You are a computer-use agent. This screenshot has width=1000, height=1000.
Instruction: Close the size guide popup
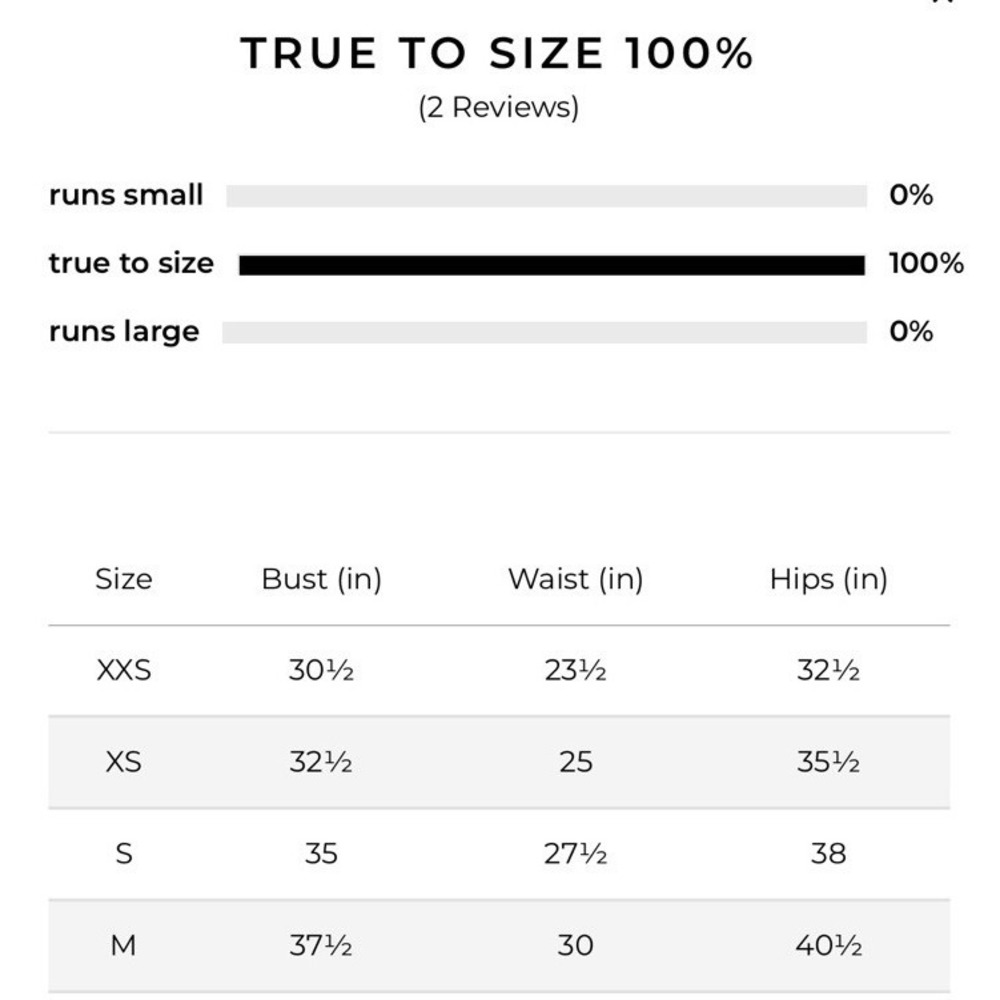click(x=943, y=2)
